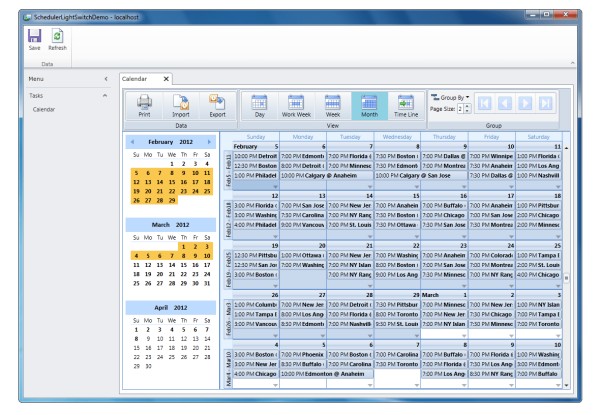
Task: Click the Export icon
Action: [x=217, y=102]
